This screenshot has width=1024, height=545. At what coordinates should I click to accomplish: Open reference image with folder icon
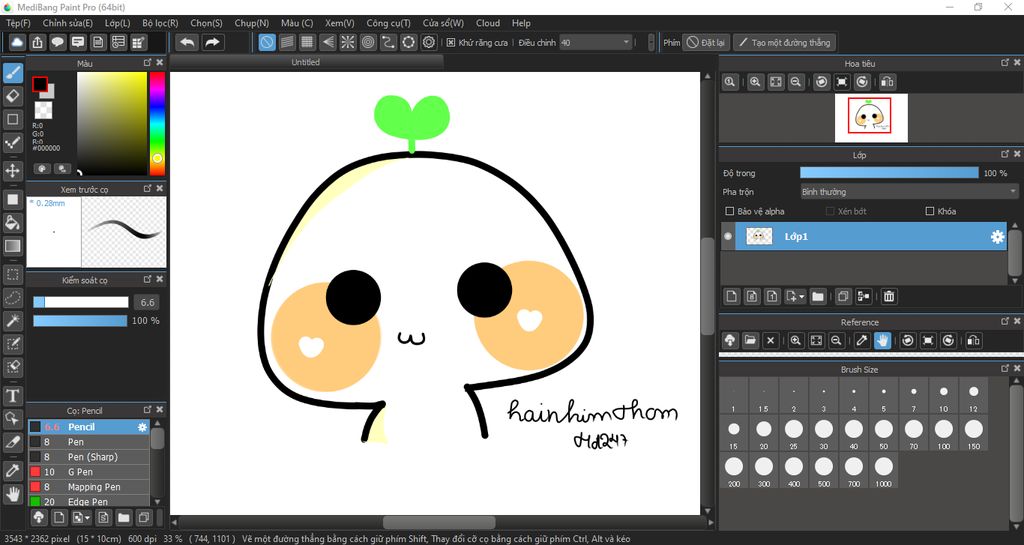750,340
